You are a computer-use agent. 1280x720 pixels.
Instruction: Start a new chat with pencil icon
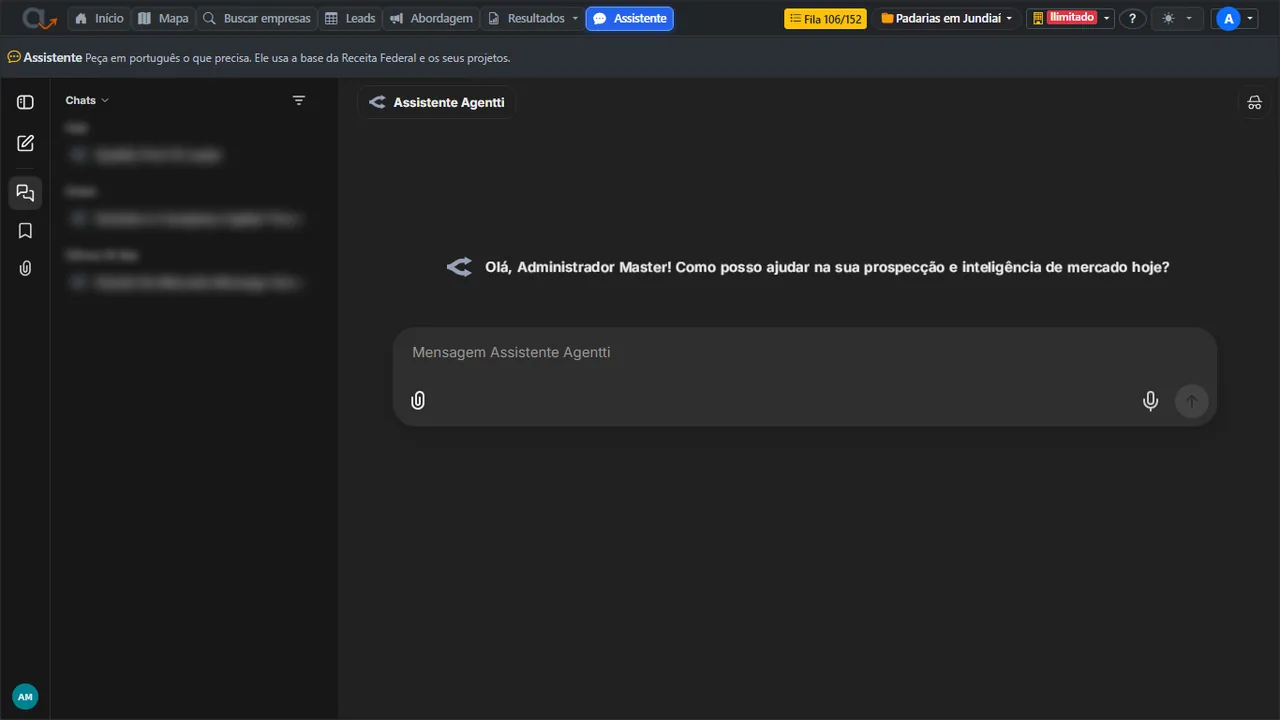[x=26, y=143]
